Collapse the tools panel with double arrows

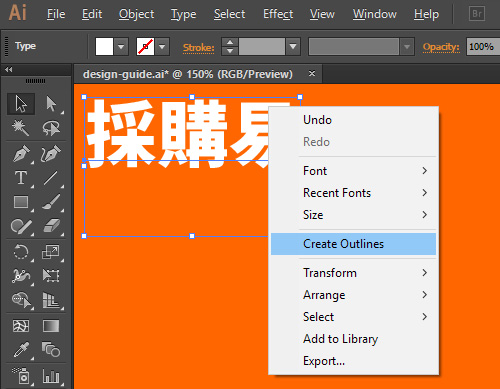click(x=9, y=69)
